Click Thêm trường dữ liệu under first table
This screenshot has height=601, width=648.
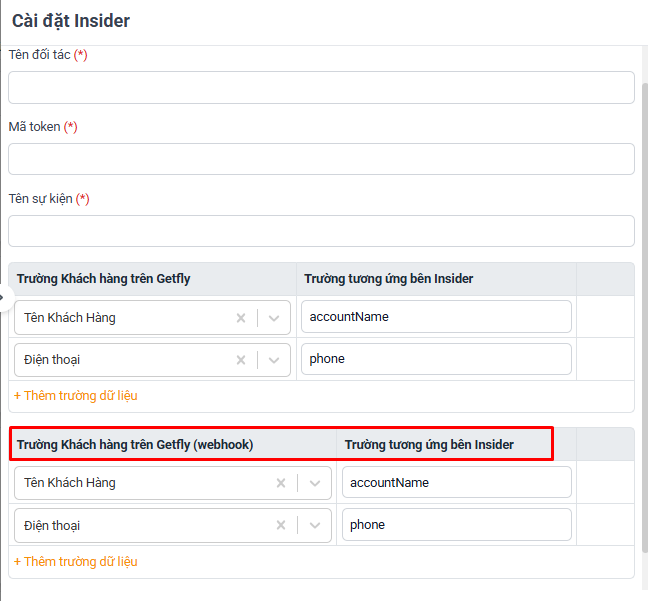[76, 396]
